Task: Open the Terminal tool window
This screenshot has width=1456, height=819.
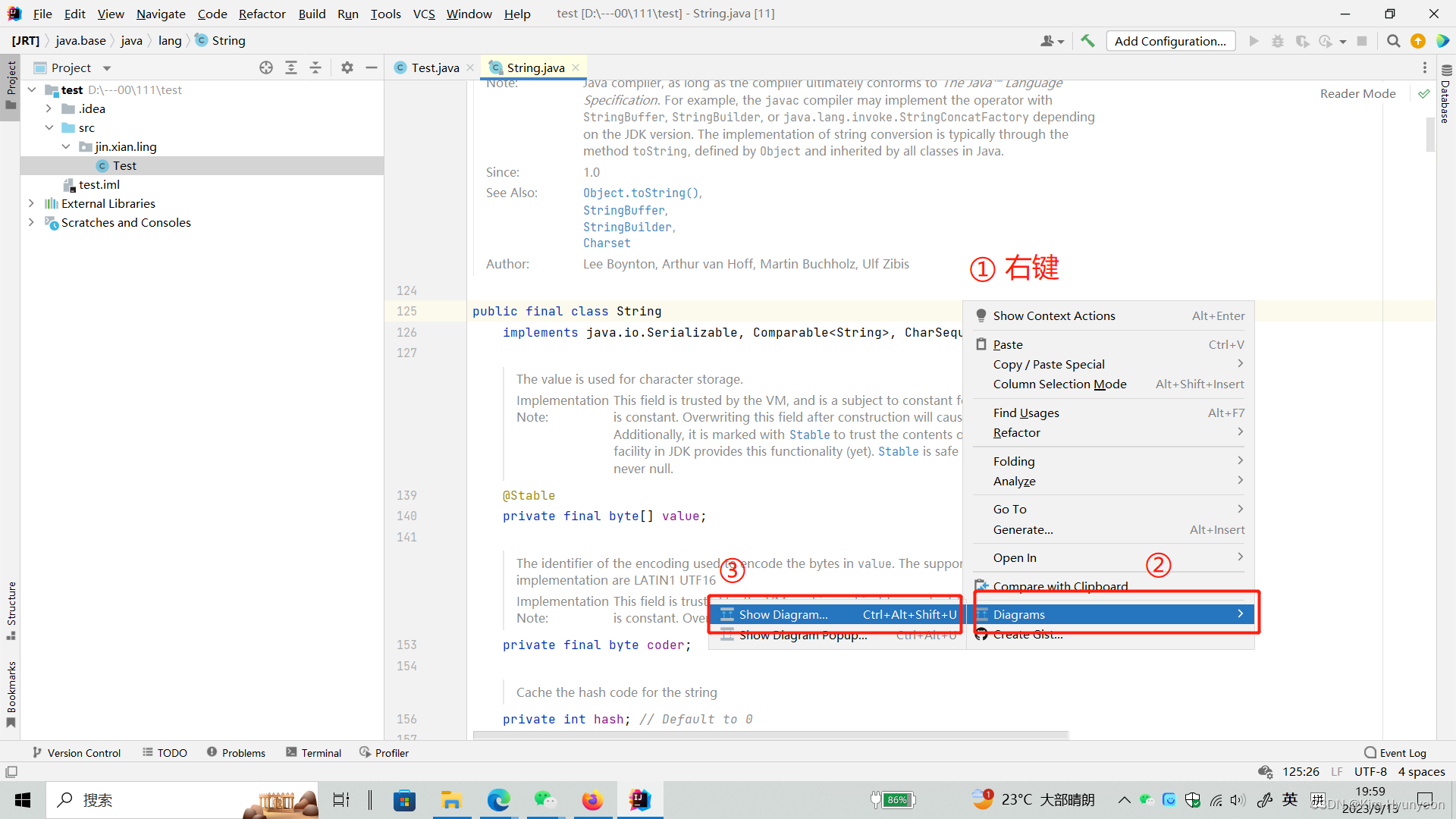Action: tap(313, 753)
